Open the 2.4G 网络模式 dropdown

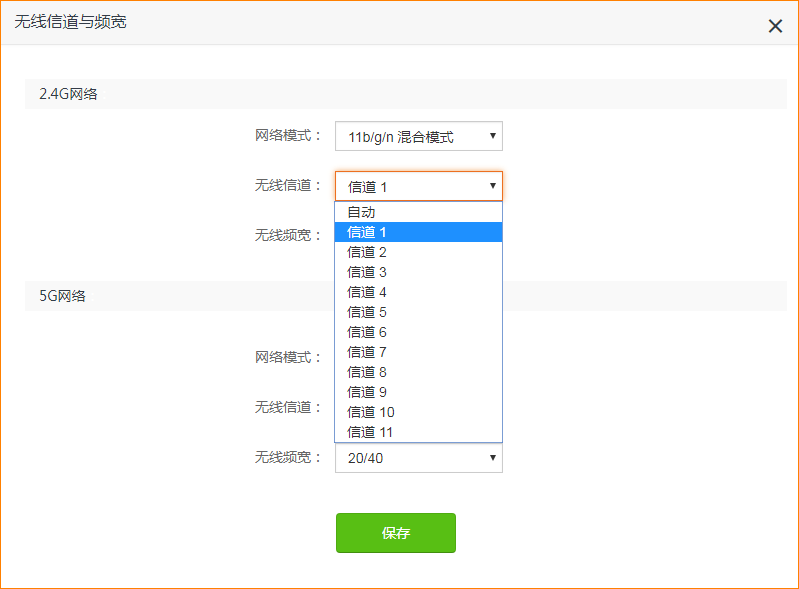[x=419, y=136]
